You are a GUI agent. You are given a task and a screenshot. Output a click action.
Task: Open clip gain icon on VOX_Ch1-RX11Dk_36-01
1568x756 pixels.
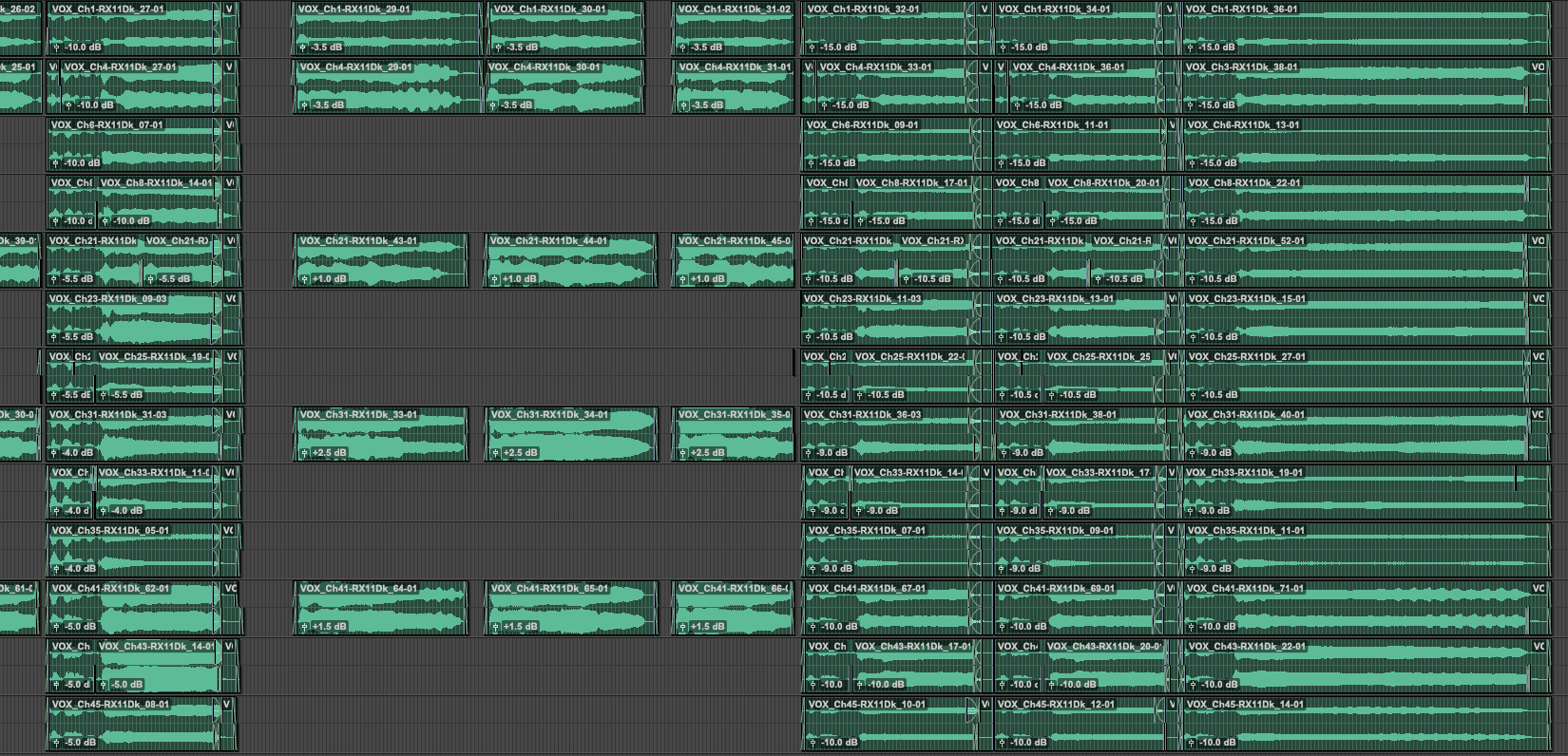(1192, 47)
